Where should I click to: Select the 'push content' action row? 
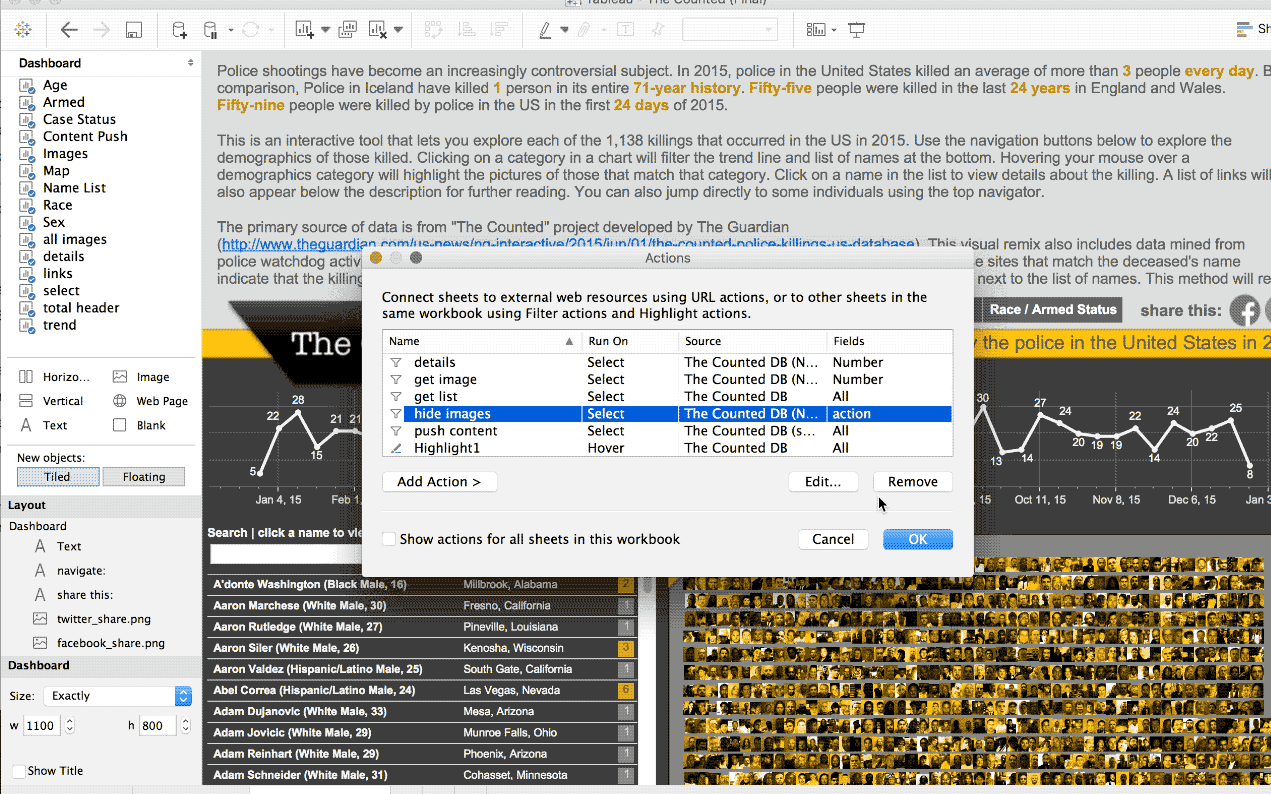tap(667, 431)
